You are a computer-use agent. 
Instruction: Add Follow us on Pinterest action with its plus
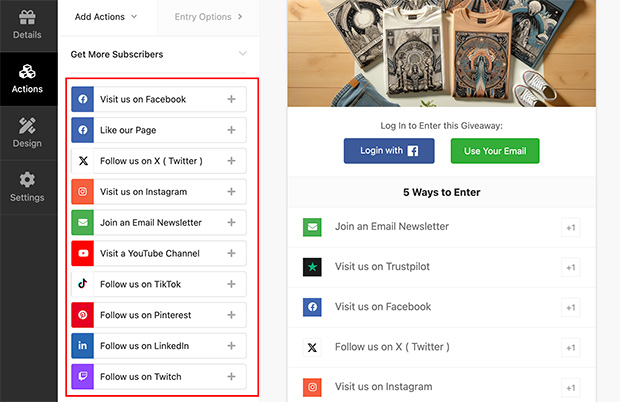(231, 315)
